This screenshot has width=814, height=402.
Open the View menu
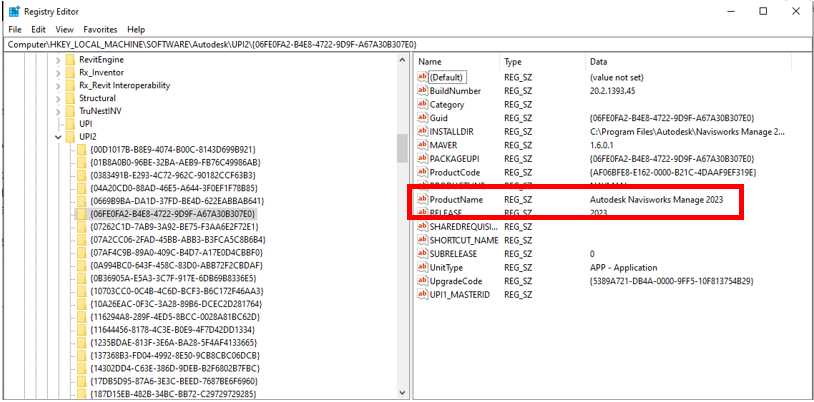tap(64, 30)
